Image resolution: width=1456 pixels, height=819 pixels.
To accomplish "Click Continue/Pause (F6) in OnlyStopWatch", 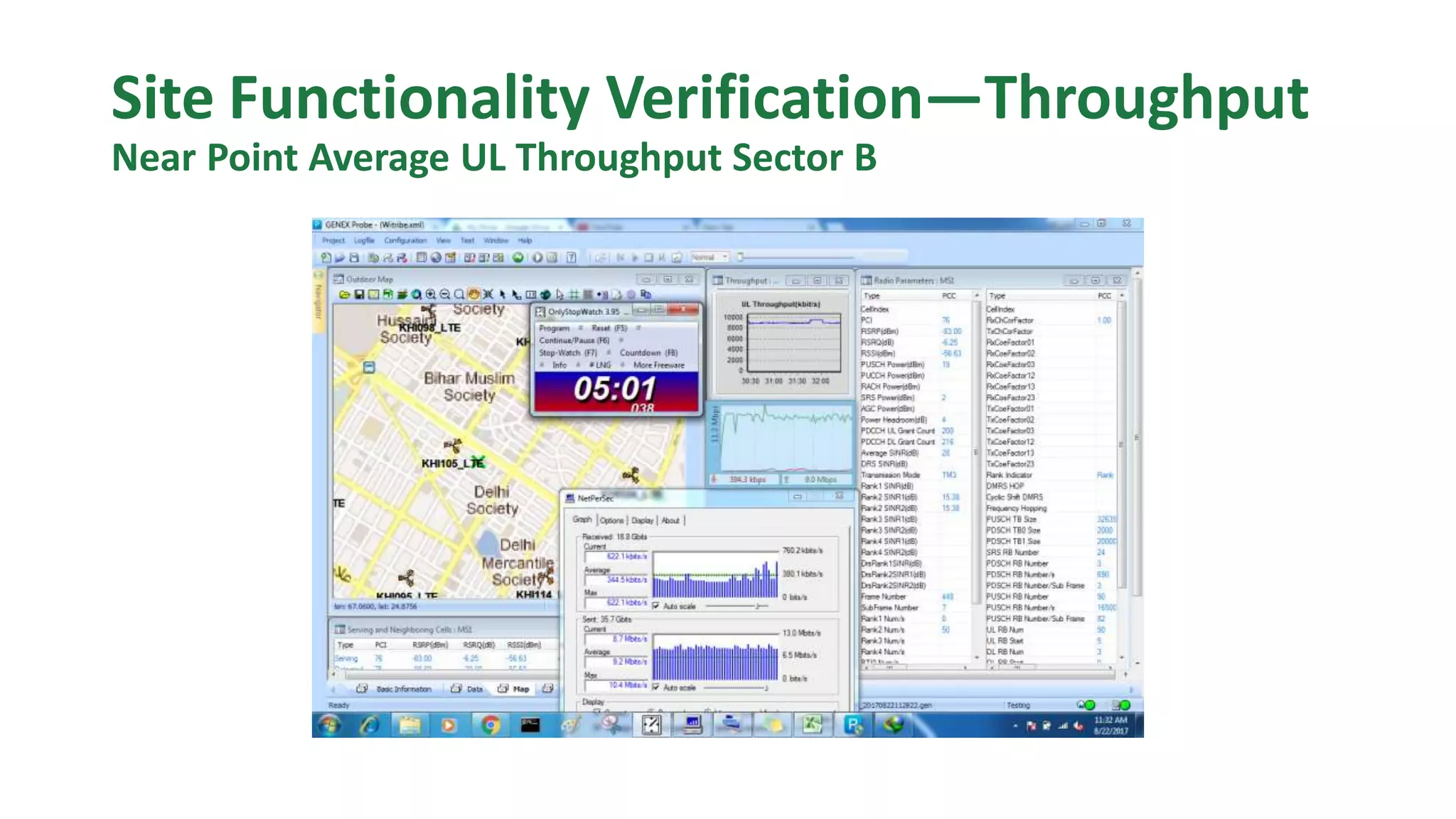I will (574, 341).
